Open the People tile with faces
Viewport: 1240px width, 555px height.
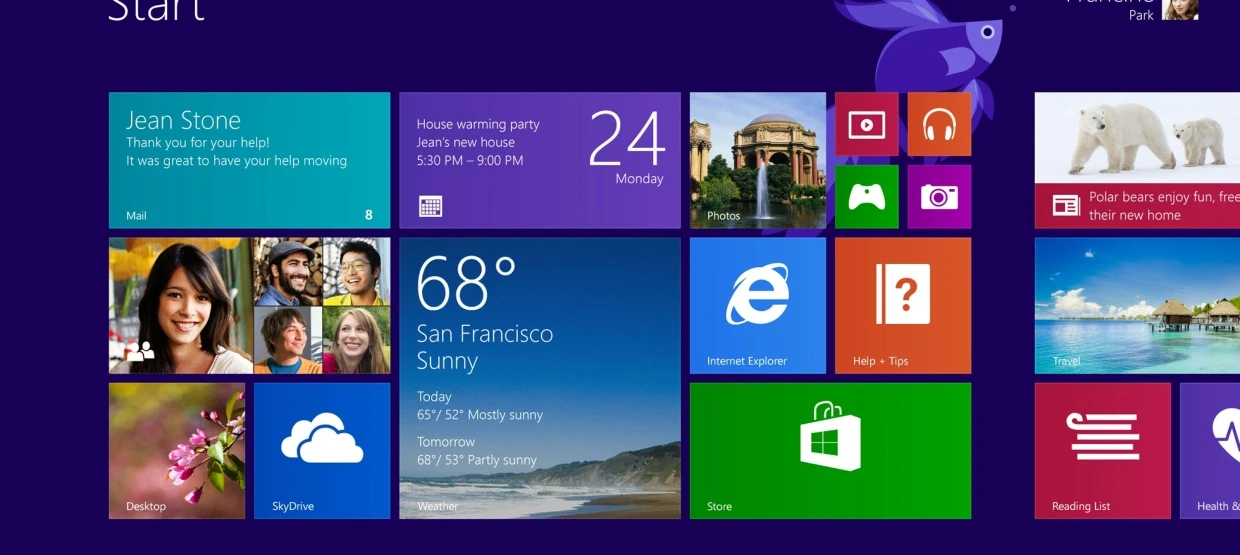point(249,305)
